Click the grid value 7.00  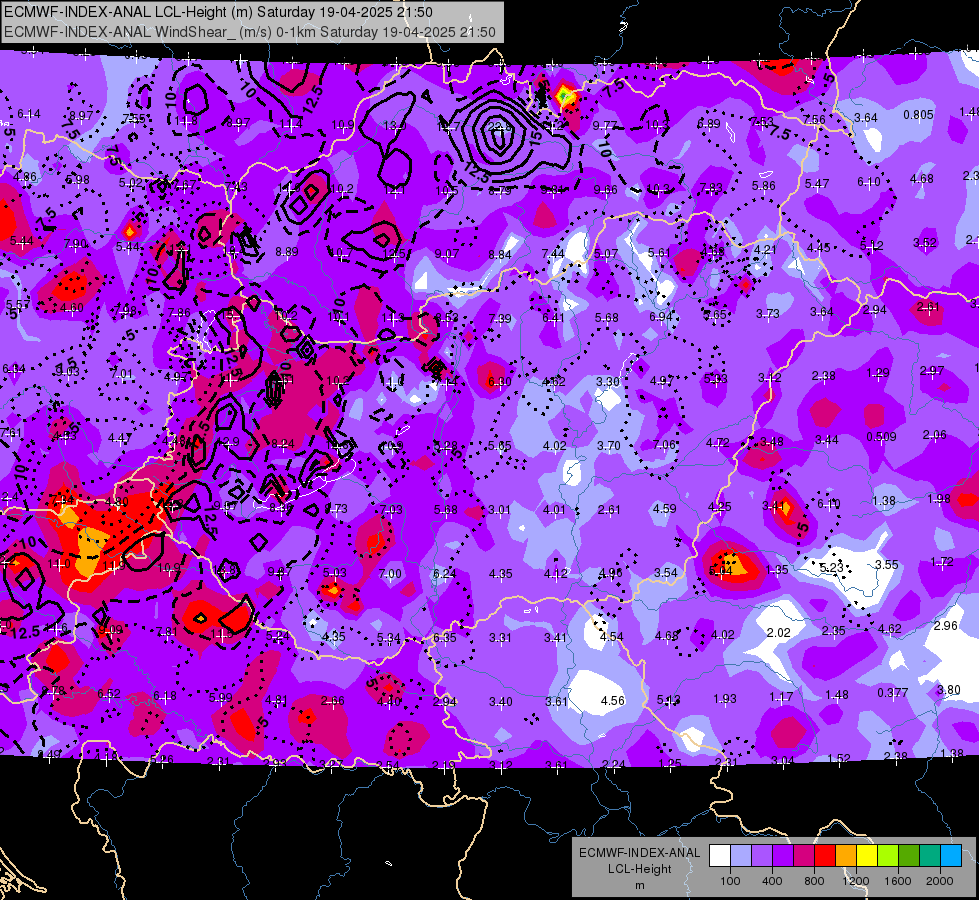coord(390,573)
